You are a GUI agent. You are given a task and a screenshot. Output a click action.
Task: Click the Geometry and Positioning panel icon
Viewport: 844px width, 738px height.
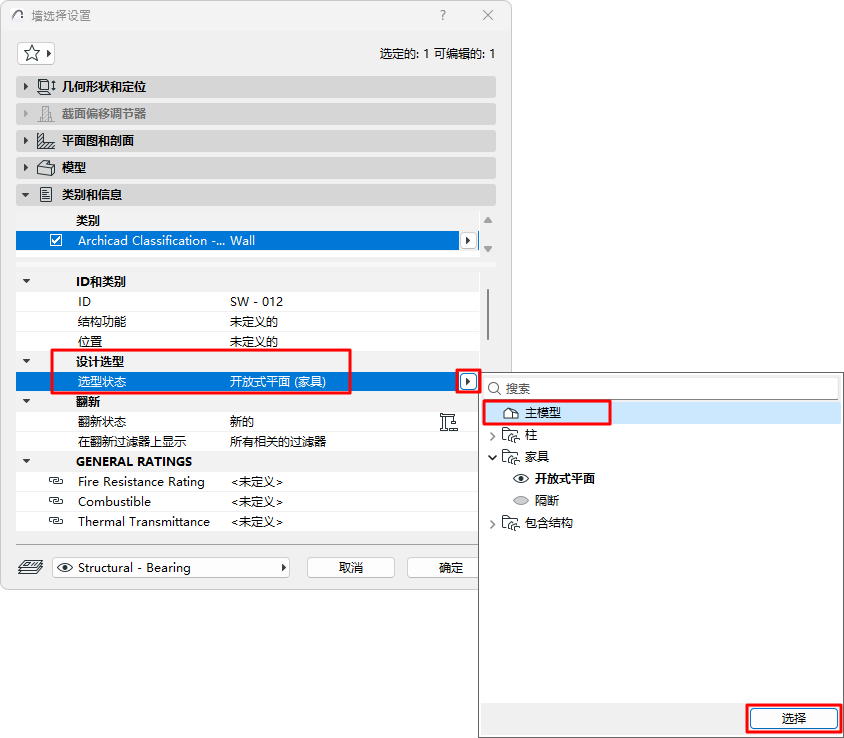pos(46,87)
